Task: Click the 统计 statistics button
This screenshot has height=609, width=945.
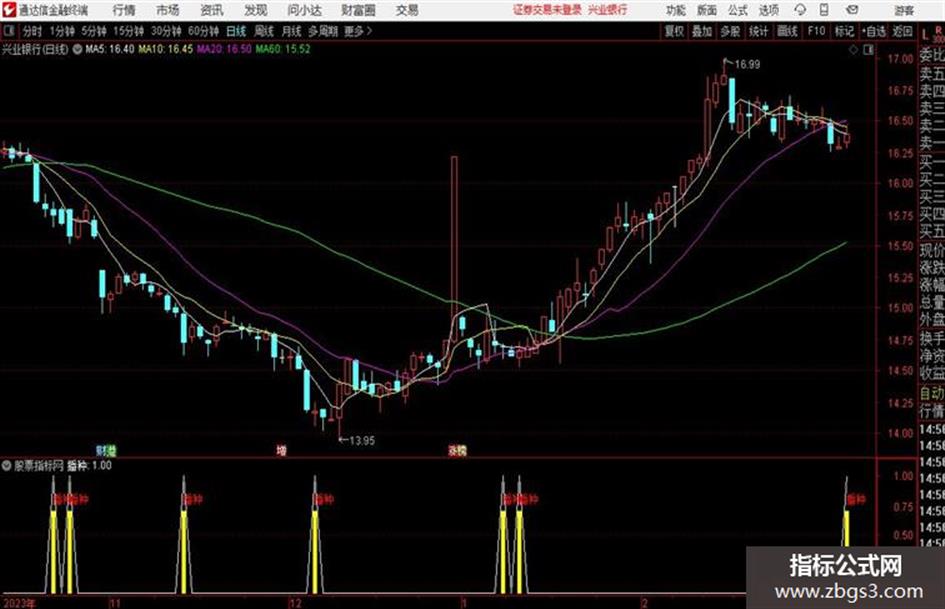Action: [758, 31]
